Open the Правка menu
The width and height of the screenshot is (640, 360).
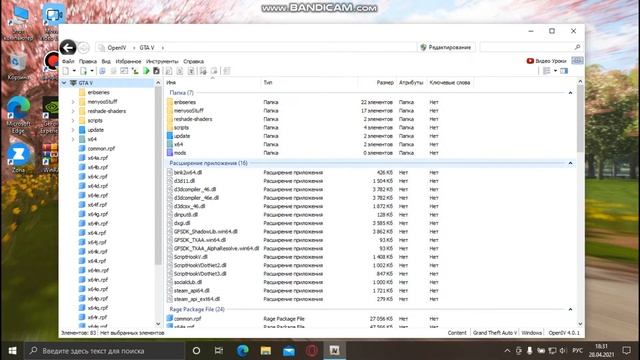coord(88,61)
